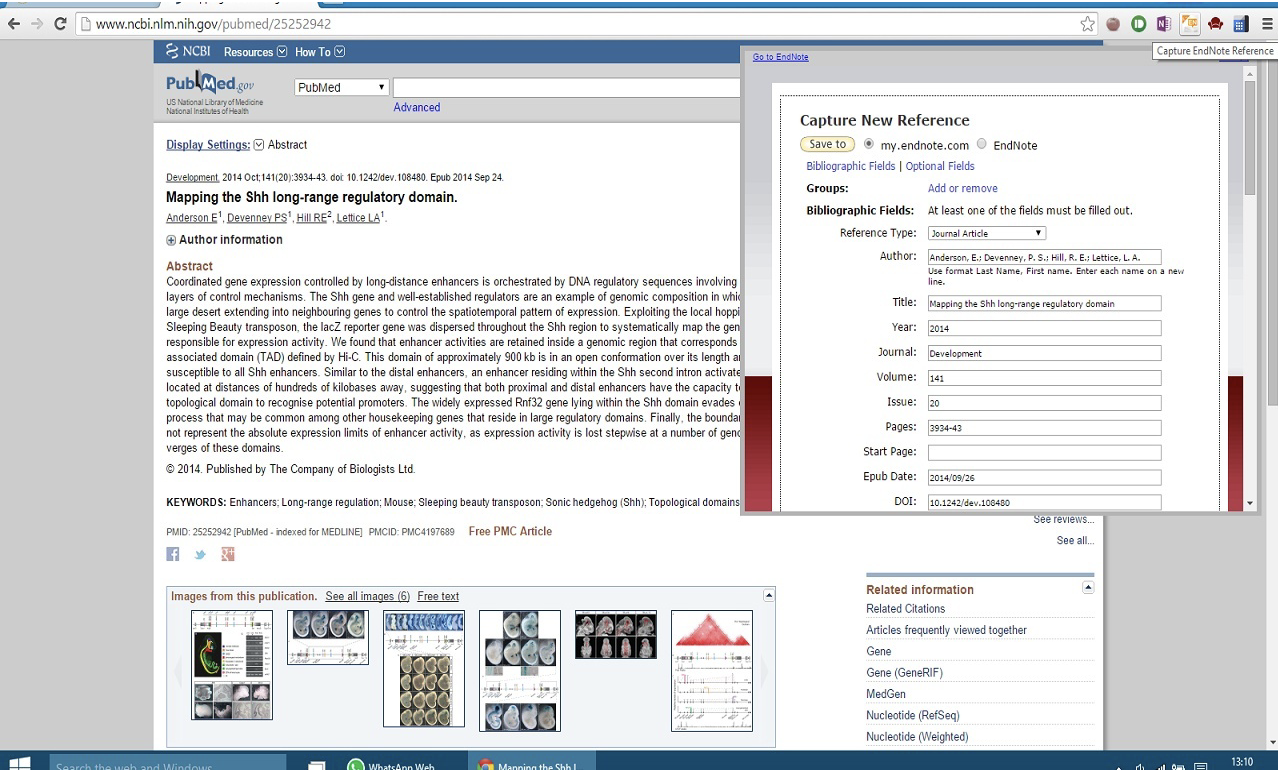Share the article on Facebook

coord(173,554)
